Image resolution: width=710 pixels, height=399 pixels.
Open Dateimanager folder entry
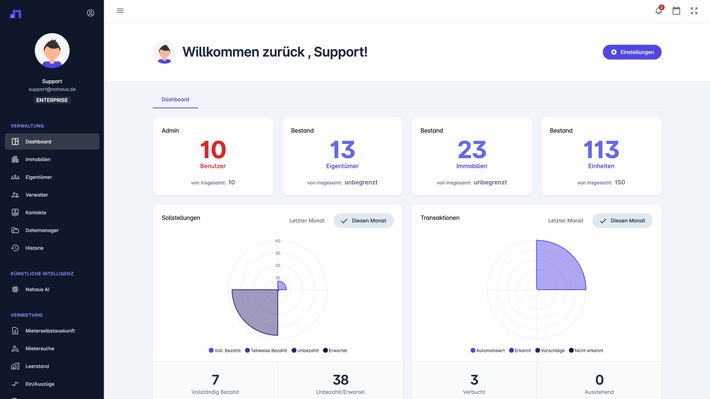tap(52, 230)
